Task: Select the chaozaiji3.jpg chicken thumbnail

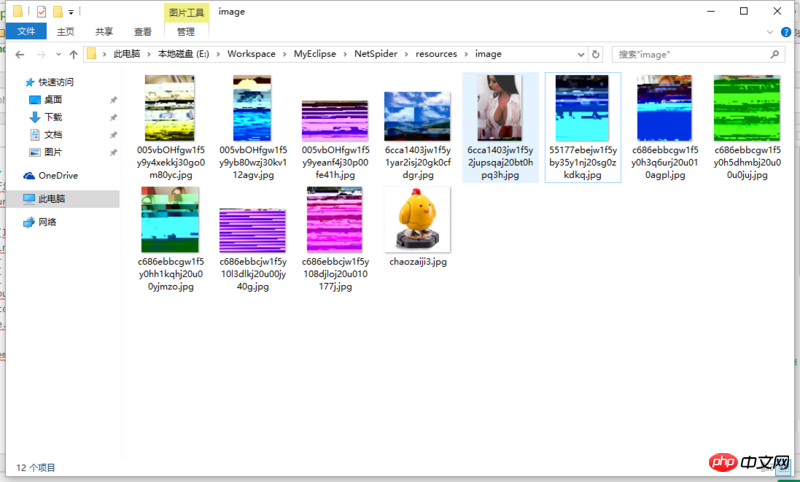Action: (x=417, y=219)
